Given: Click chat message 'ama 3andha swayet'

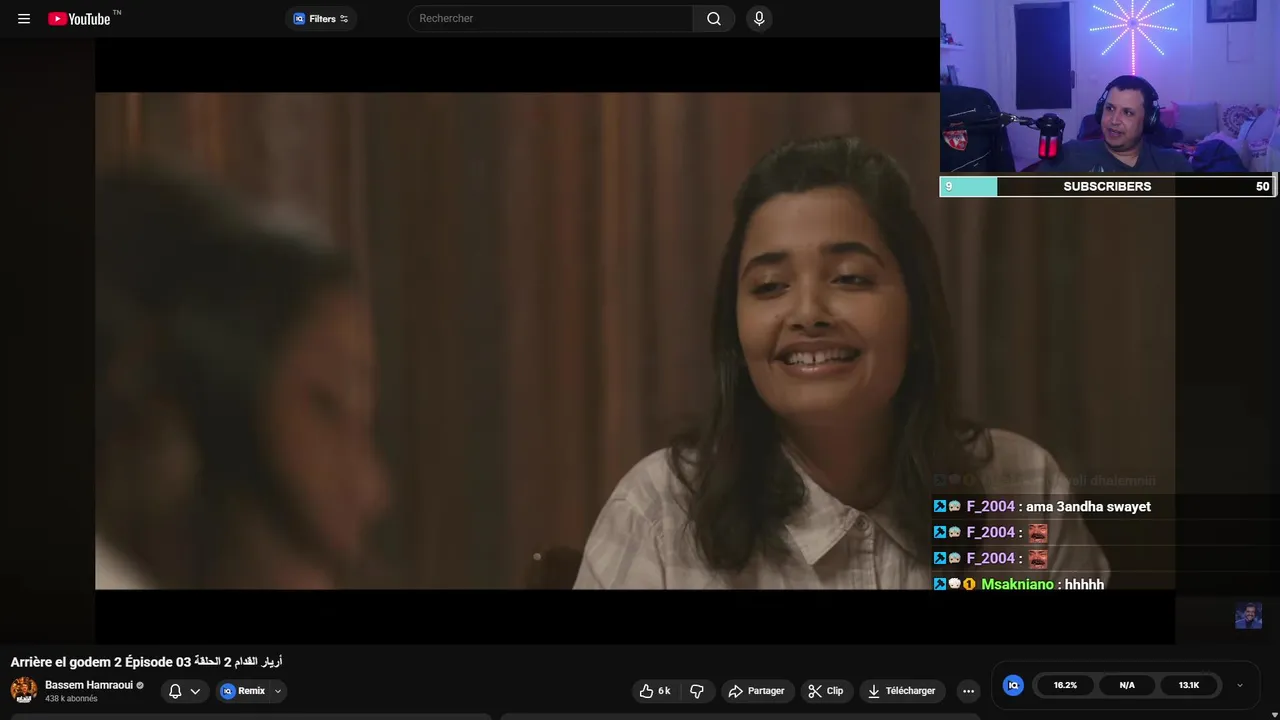Looking at the screenshot, I should click(x=1088, y=507).
